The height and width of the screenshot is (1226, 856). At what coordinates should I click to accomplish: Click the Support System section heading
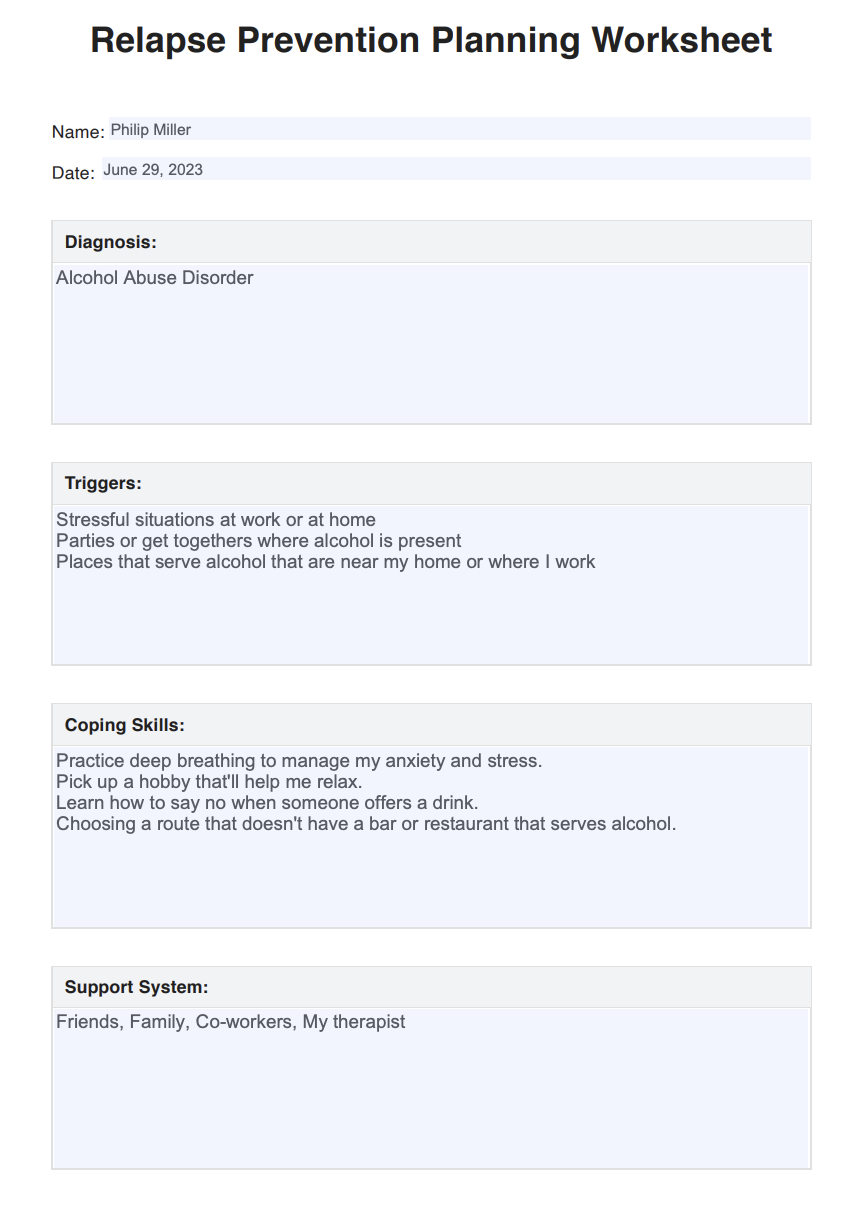click(x=136, y=987)
